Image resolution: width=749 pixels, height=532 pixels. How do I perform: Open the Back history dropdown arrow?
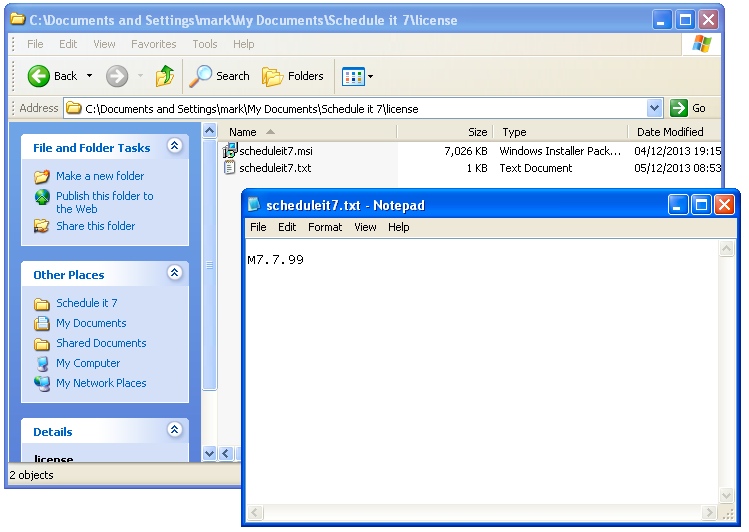(x=89, y=76)
